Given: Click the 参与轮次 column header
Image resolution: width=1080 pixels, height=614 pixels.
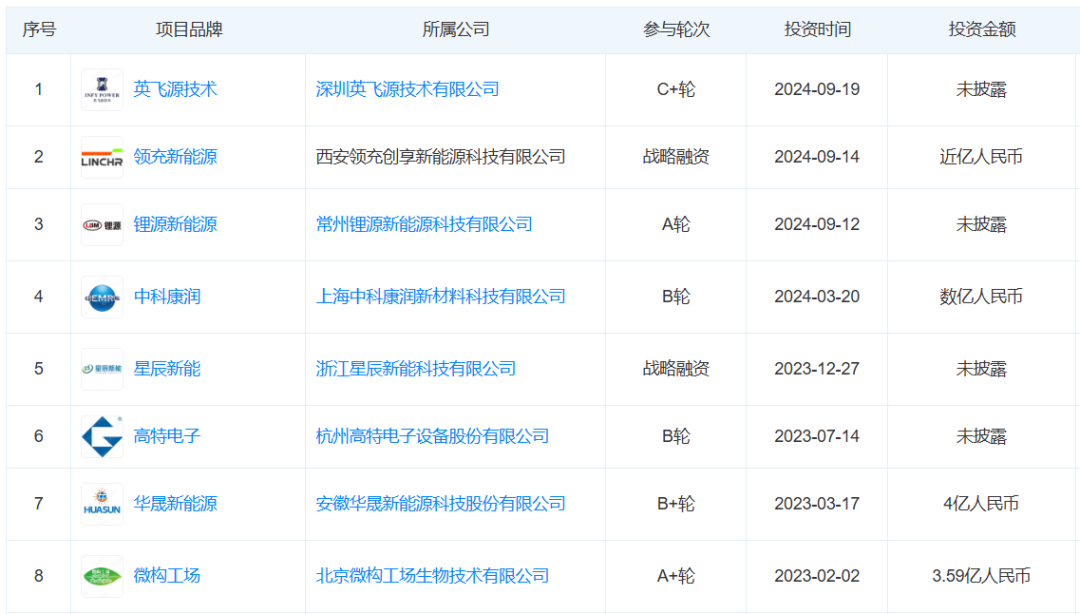Looking at the screenshot, I should tap(676, 30).
